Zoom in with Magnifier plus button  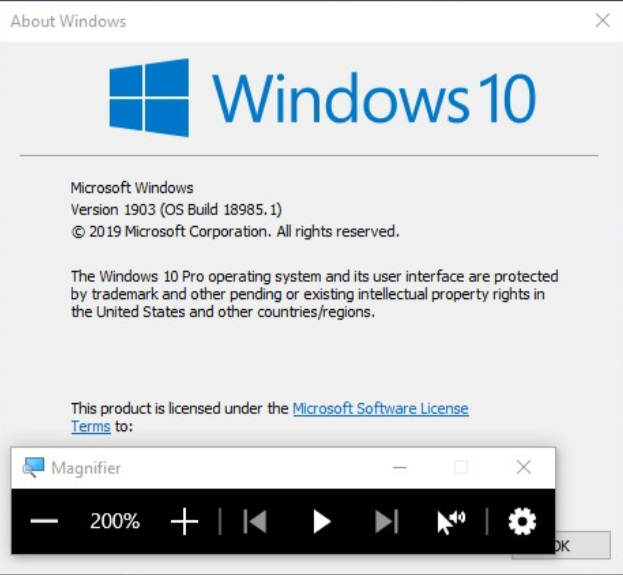184,521
